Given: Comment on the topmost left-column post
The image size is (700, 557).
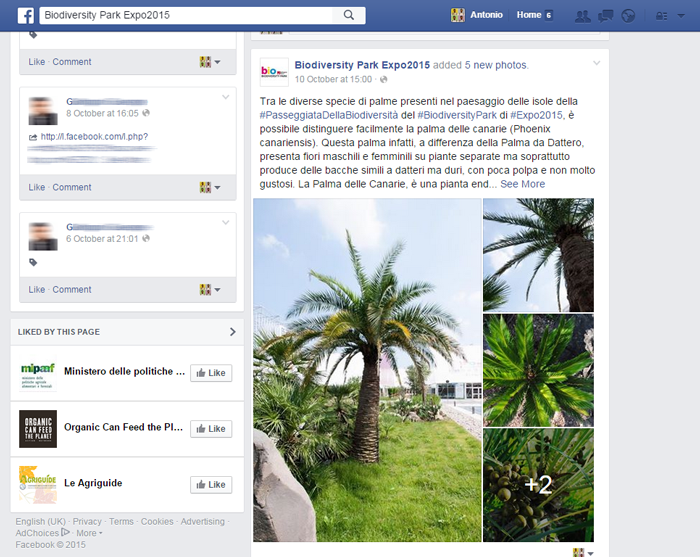Looking at the screenshot, I should point(72,62).
